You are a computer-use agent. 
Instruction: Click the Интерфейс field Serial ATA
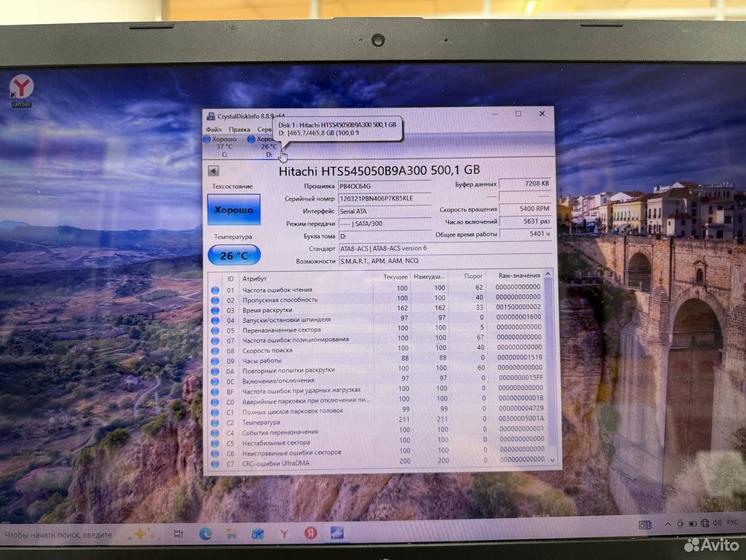tap(384, 211)
